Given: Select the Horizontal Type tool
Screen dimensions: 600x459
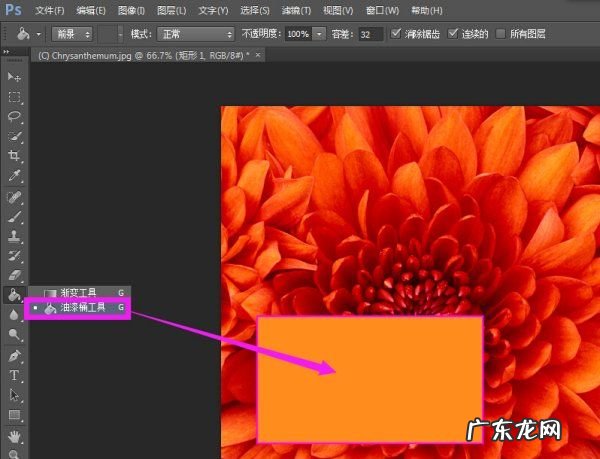Looking at the screenshot, I should 14,376.
